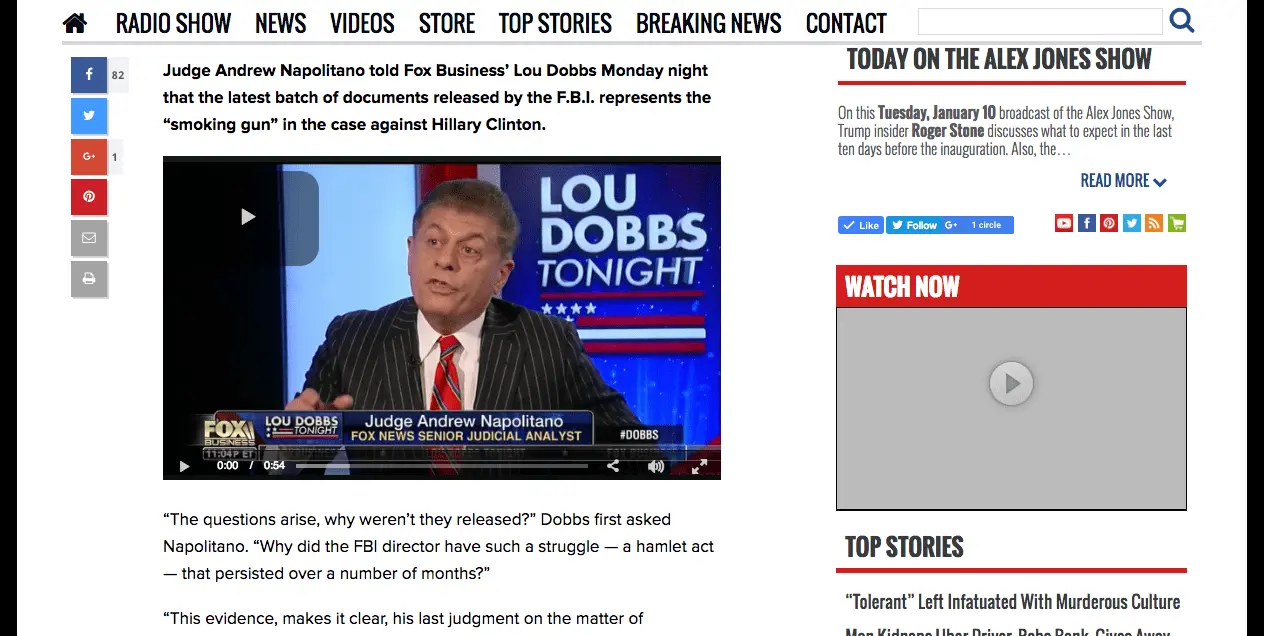The height and width of the screenshot is (636, 1264).
Task: Print the article using printer icon
Action: [x=89, y=279]
